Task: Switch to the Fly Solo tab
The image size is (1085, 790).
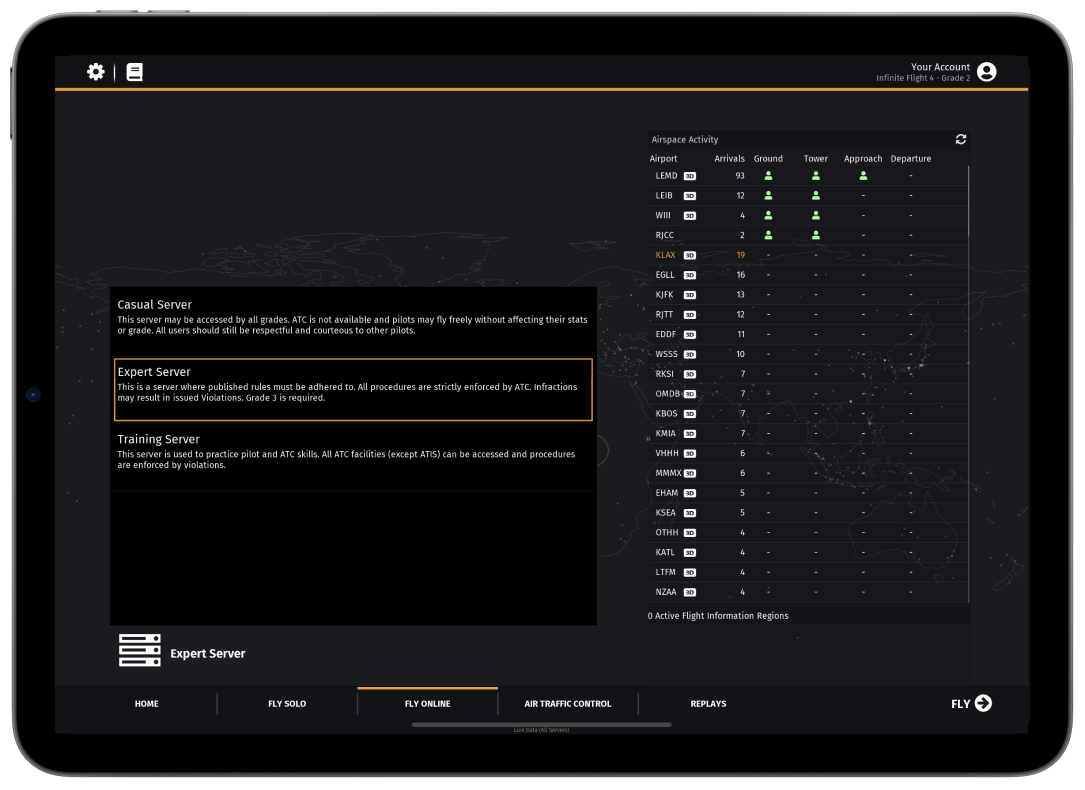Action: pyautogui.click(x=287, y=704)
